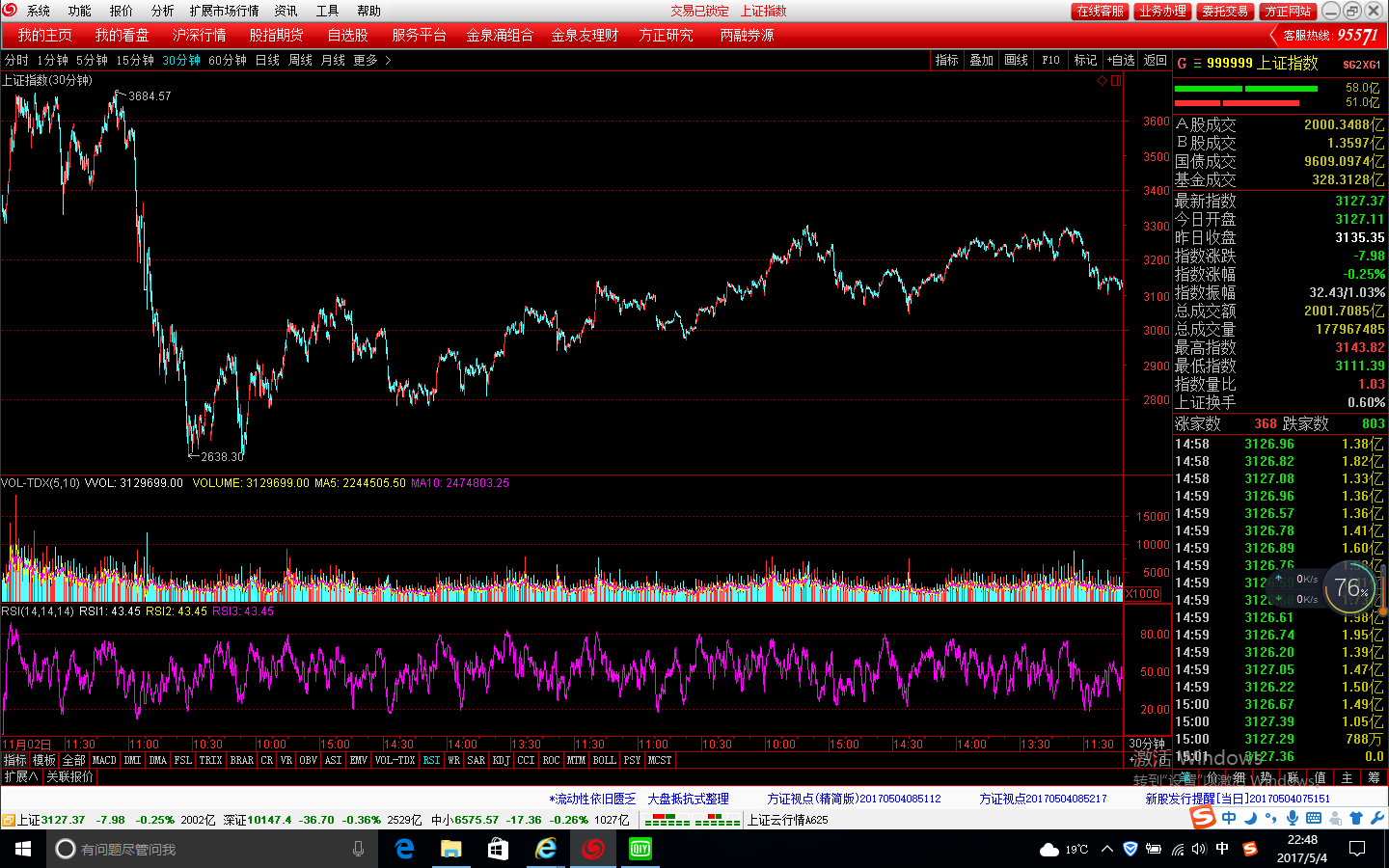This screenshot has height=868, width=1389.
Task: Open the 30分钟 period selector at chart bottom
Action: 1147,745
